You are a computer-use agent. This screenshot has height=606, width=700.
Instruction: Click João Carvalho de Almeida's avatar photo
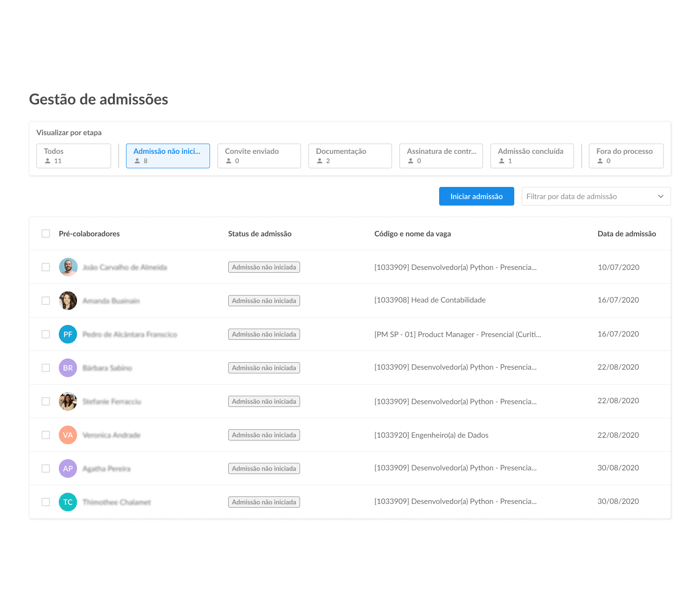[68, 267]
